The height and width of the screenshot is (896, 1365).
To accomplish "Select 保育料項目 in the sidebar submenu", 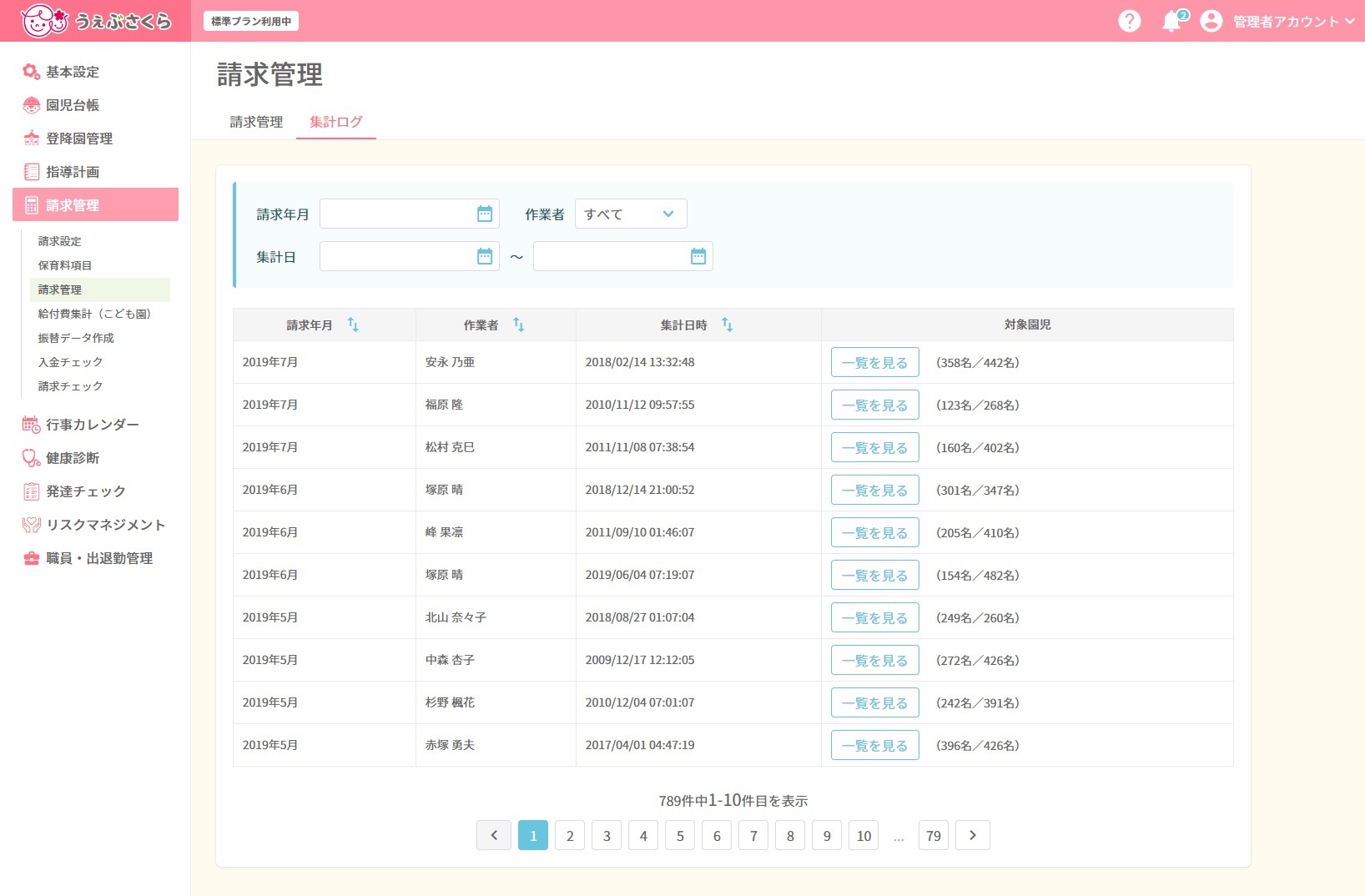I will tap(65, 265).
